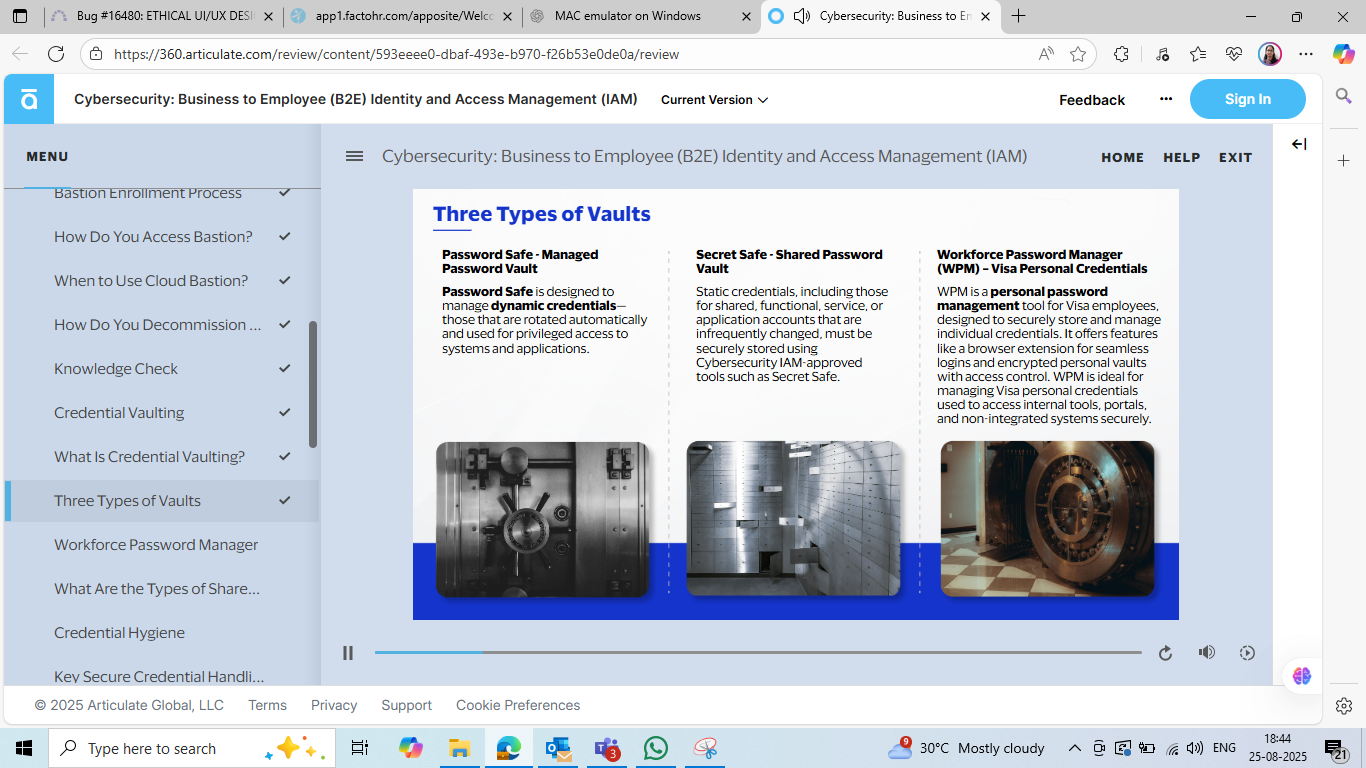Viewport: 1366px width, 768px height.
Task: Open the Favorites list icon
Action: point(1198,54)
